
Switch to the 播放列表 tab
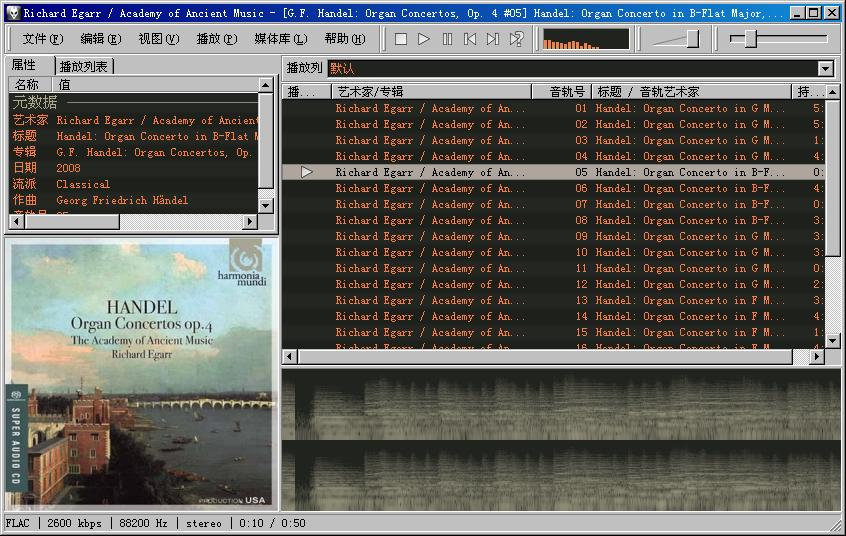click(x=84, y=66)
